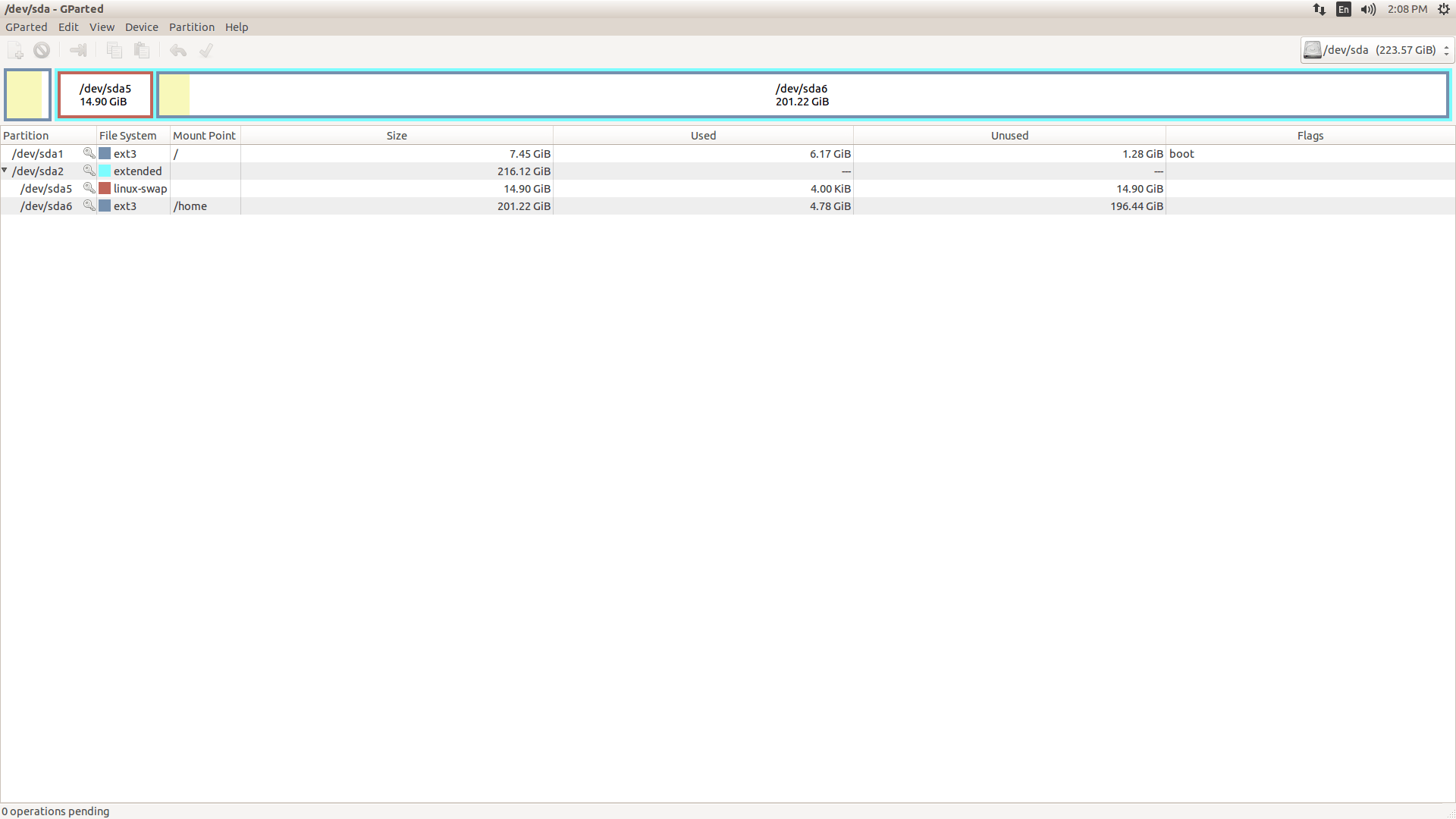Sort by the Mount Point column header
Viewport: 1456px width, 819px height.
coord(206,135)
